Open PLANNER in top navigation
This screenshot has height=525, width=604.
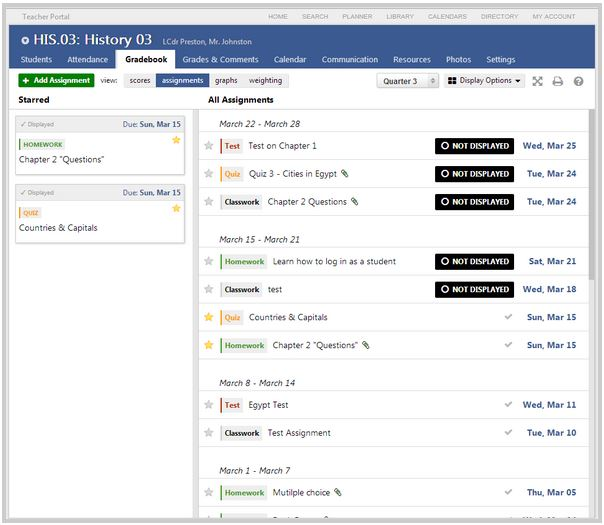[357, 17]
